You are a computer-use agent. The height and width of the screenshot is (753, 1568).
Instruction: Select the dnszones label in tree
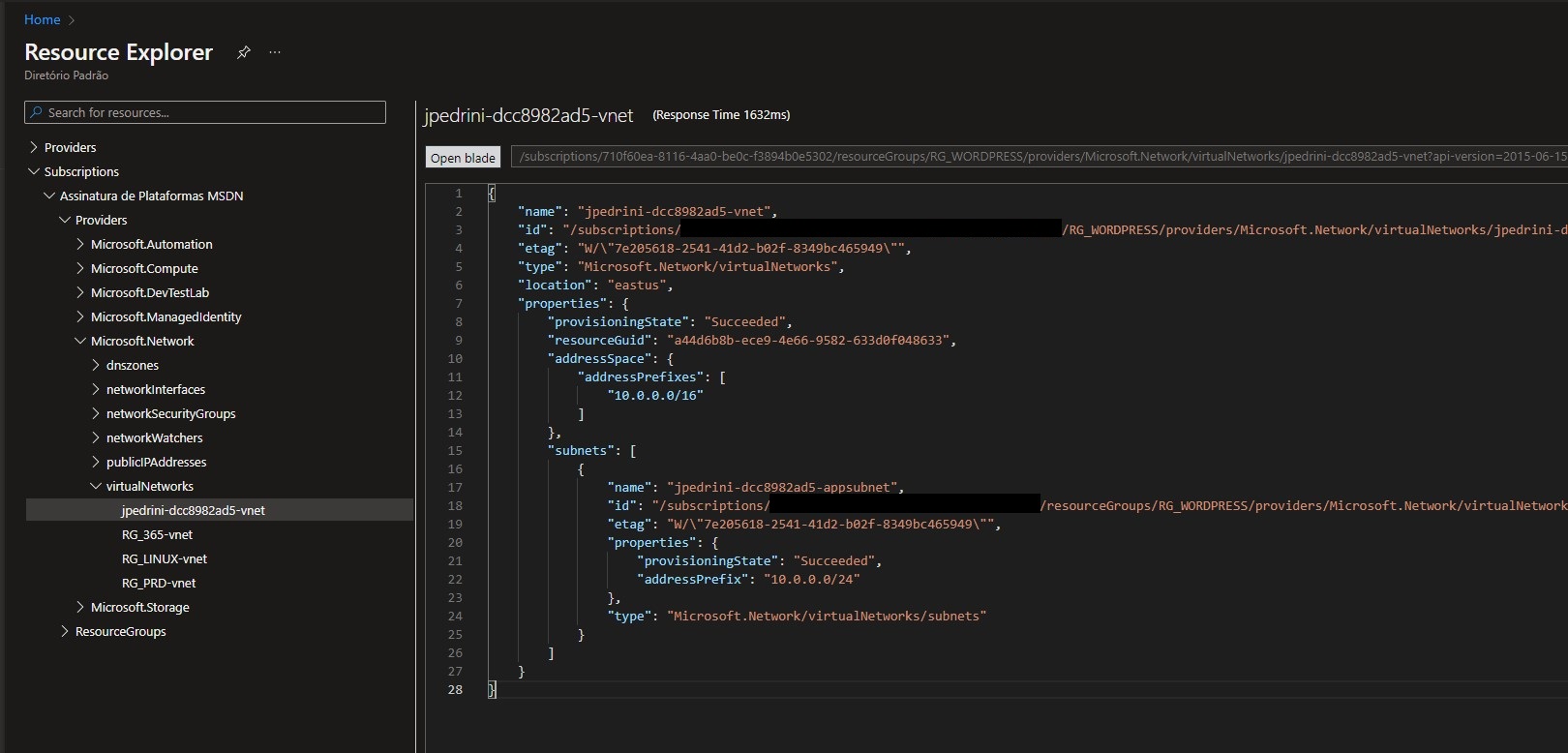133,365
